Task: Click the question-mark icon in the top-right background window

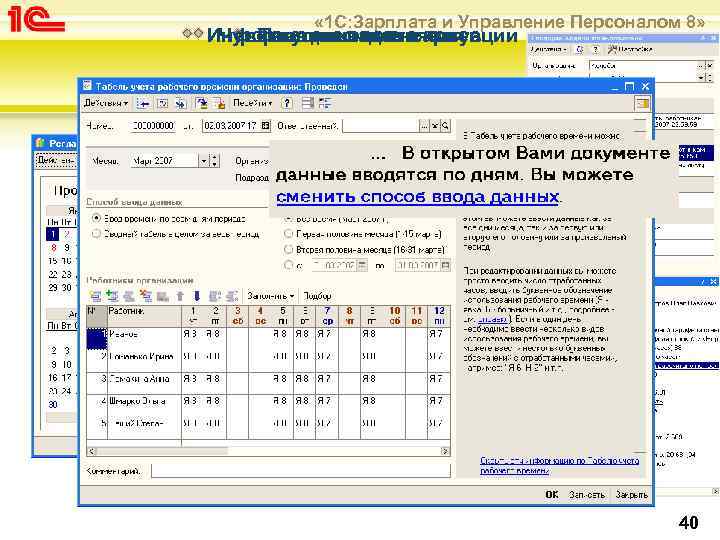Action: 596,49
